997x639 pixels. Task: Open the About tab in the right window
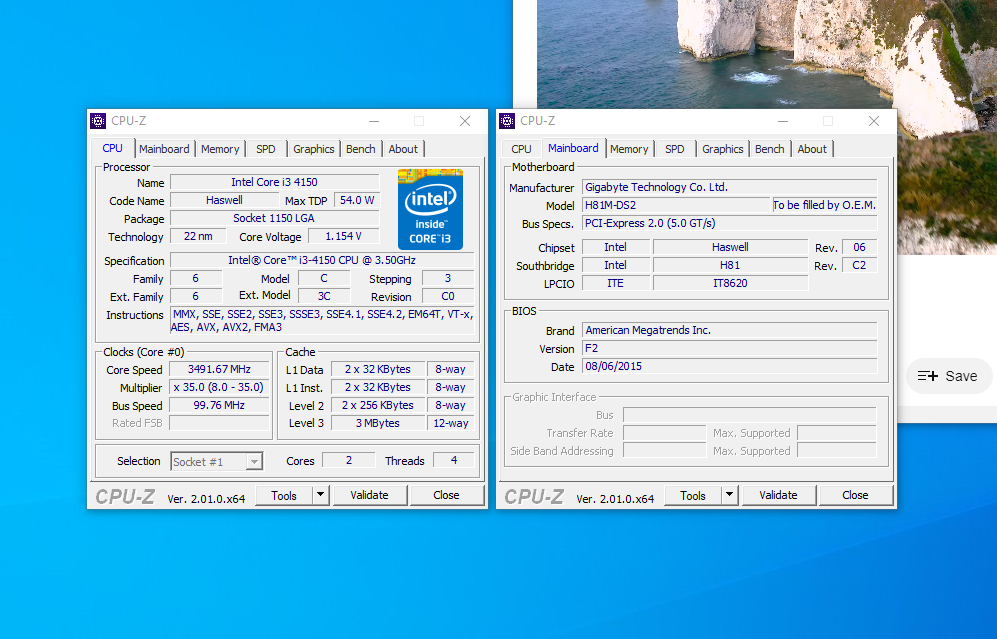812,149
